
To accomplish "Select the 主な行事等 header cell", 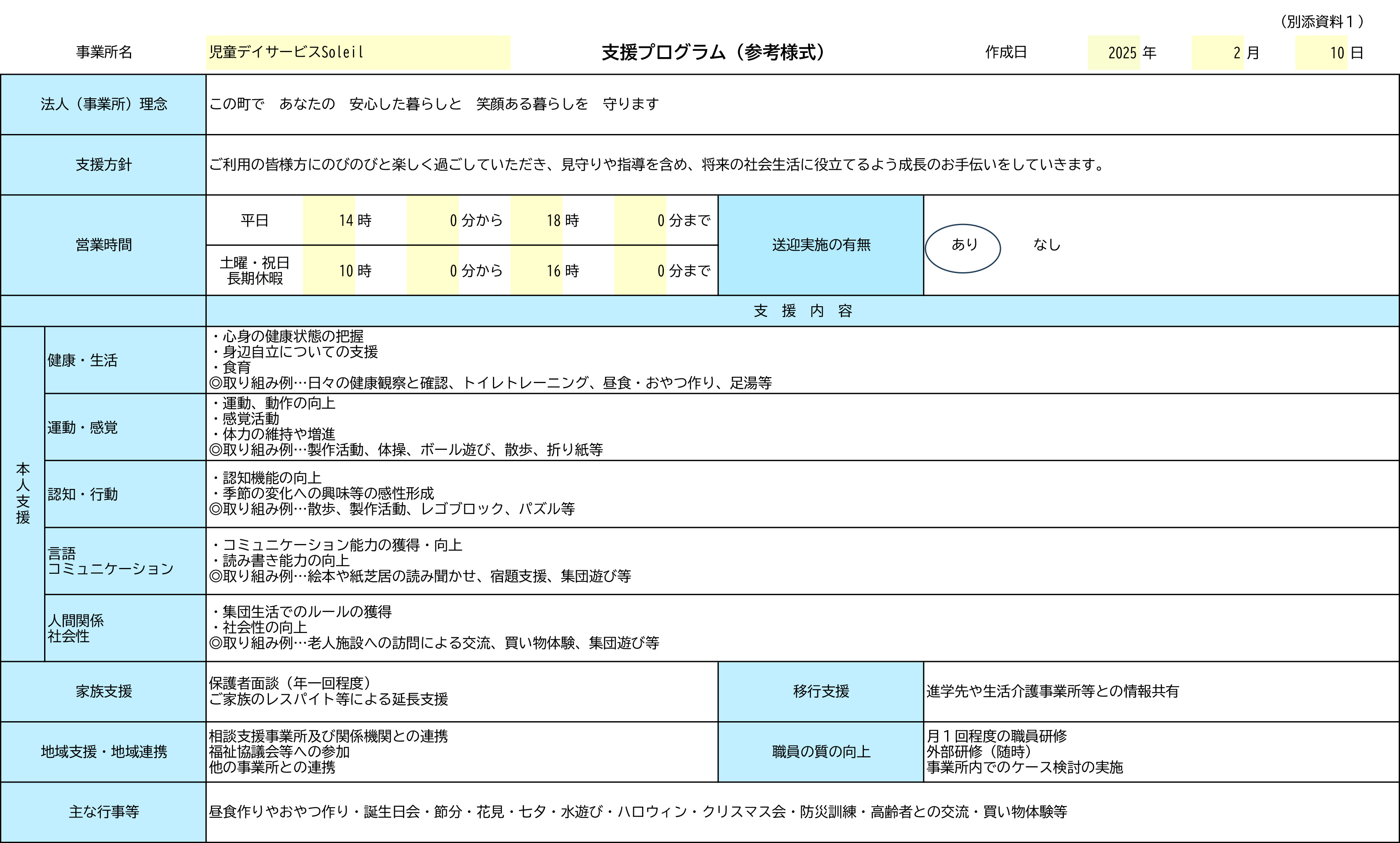I will click(x=103, y=812).
